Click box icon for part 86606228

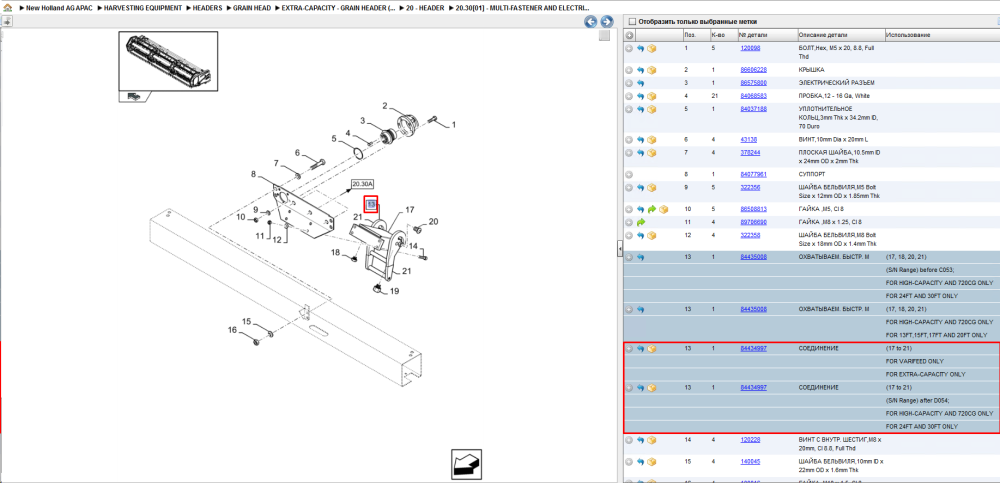(x=652, y=70)
